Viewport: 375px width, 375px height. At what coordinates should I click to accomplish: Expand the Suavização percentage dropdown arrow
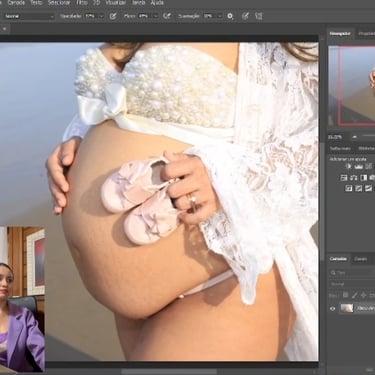coord(220,16)
